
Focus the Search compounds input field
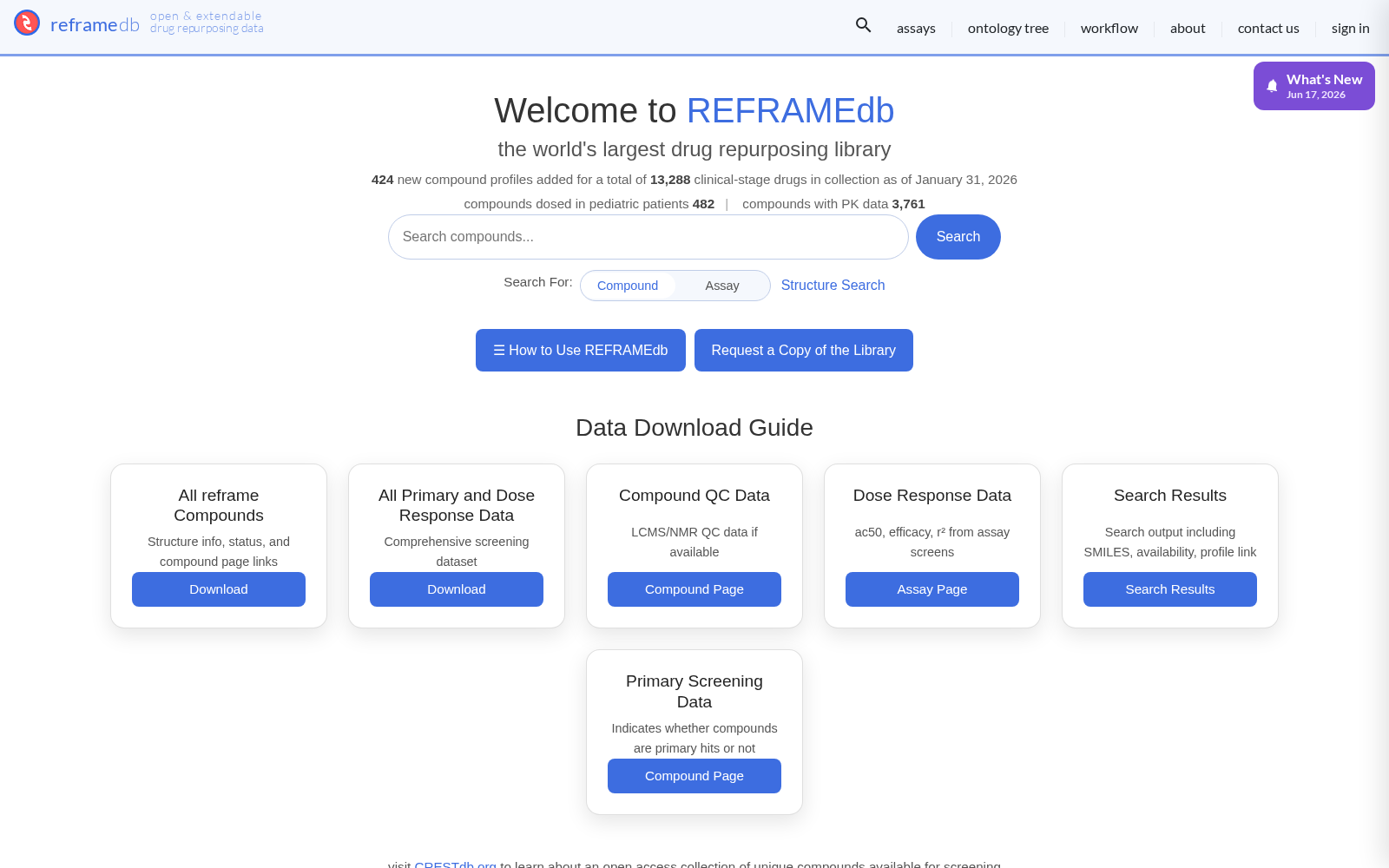[x=648, y=237]
